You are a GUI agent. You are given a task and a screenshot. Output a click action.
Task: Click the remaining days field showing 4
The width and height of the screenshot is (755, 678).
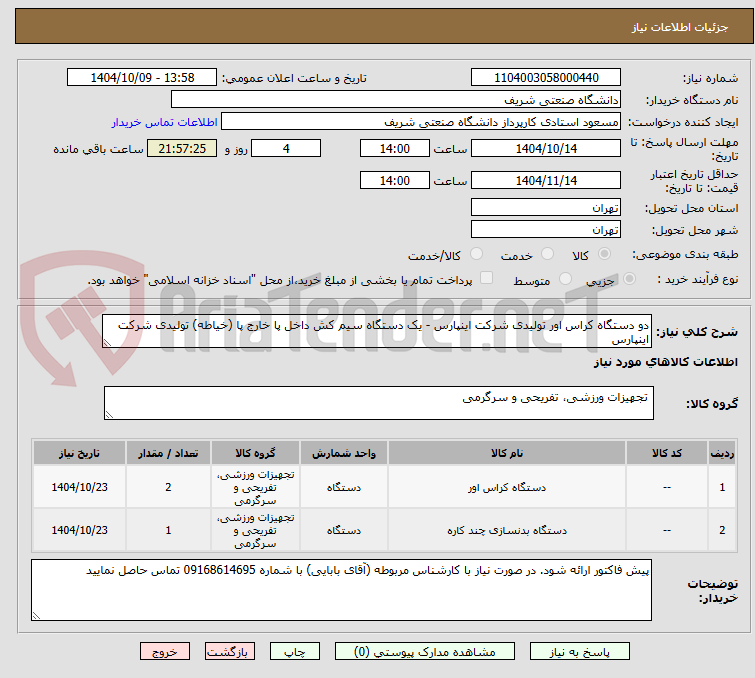pos(286,148)
